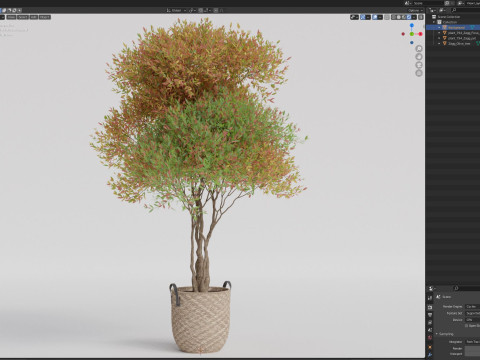Image resolution: width=480 pixels, height=360 pixels.
Task: Open the viewport Options dropdown
Action: pyautogui.click(x=415, y=10)
